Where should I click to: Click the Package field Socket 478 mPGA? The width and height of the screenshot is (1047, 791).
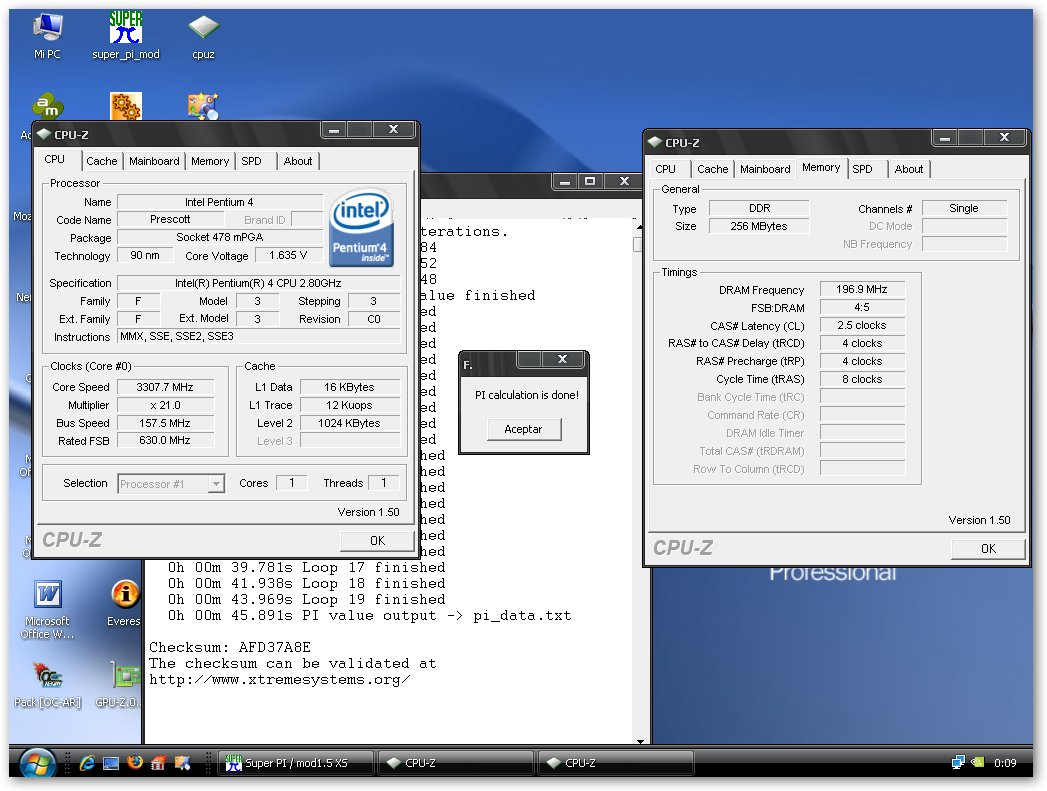(x=220, y=238)
